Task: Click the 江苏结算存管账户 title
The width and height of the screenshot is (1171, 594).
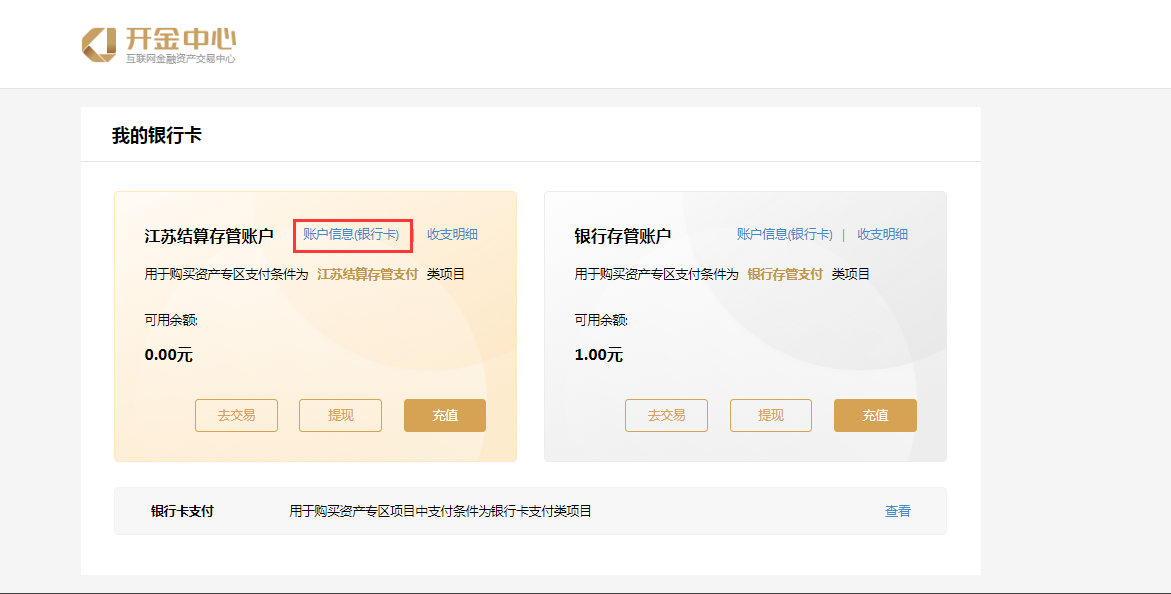Action: coord(209,236)
